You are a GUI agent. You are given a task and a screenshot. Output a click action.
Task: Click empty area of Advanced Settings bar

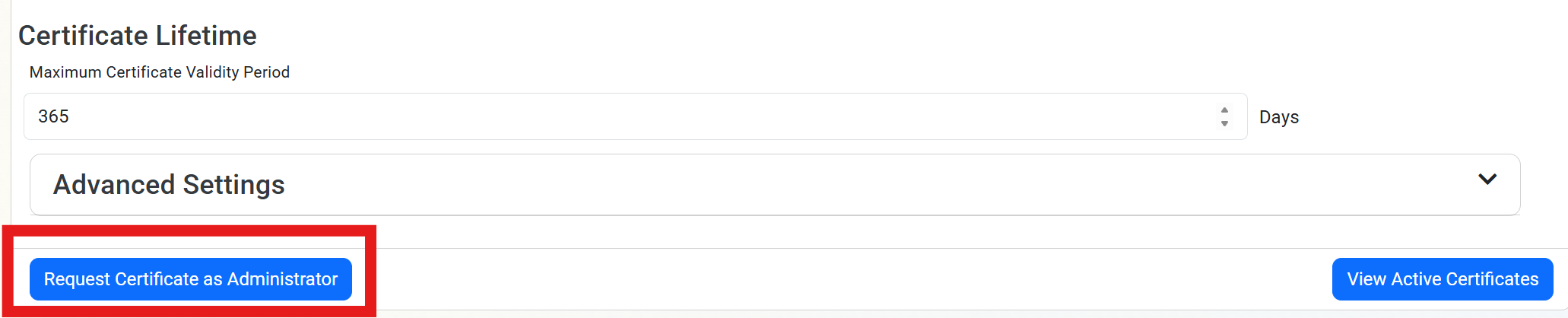point(836,185)
